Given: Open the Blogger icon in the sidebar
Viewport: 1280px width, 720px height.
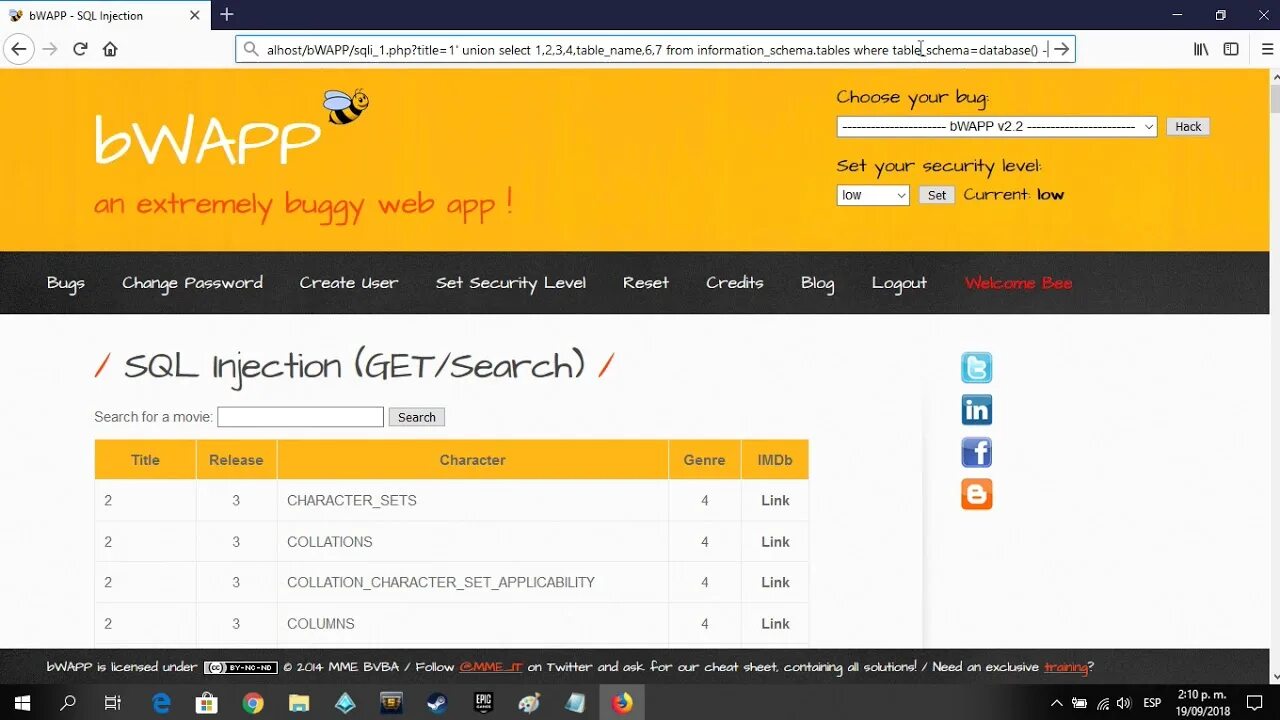Looking at the screenshot, I should (977, 494).
